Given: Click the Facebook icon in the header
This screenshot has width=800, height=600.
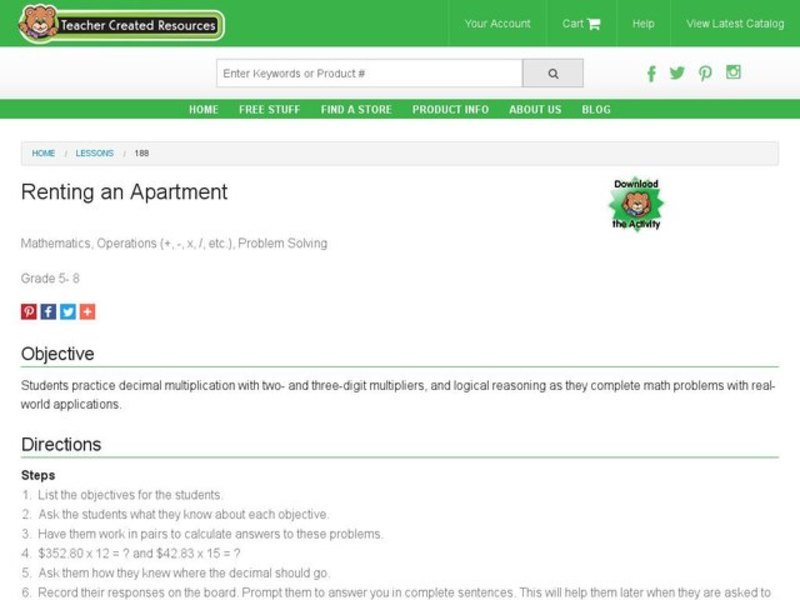Looking at the screenshot, I should click(651, 73).
